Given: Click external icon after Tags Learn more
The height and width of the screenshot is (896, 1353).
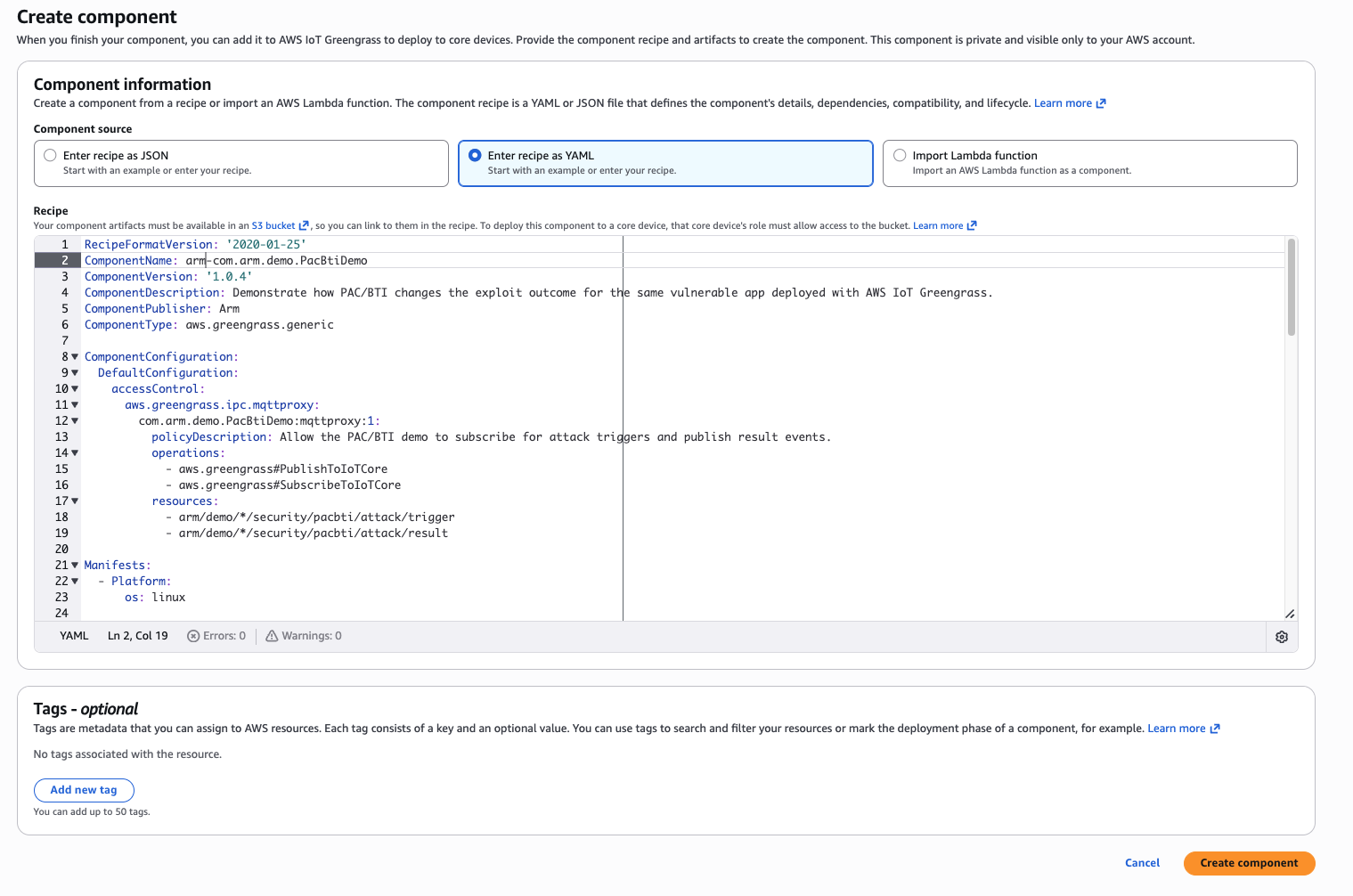Looking at the screenshot, I should pos(1215,729).
